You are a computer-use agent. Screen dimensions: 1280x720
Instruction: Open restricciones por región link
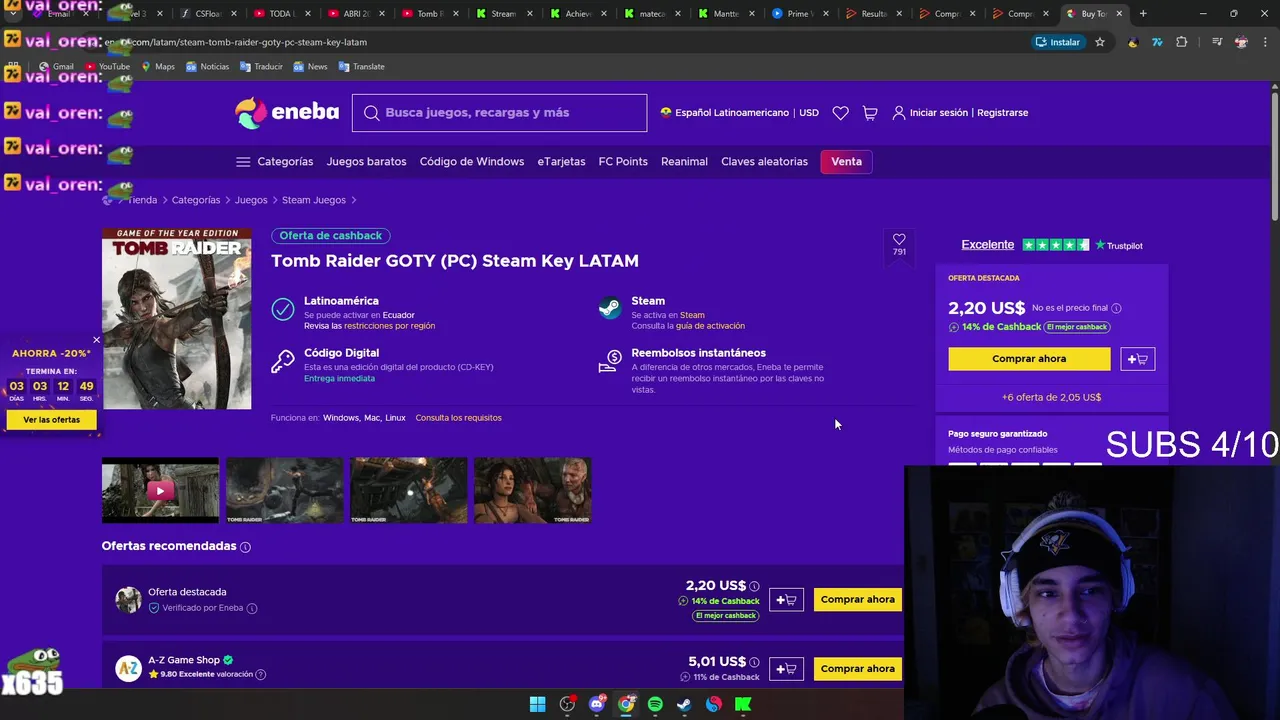[389, 326]
